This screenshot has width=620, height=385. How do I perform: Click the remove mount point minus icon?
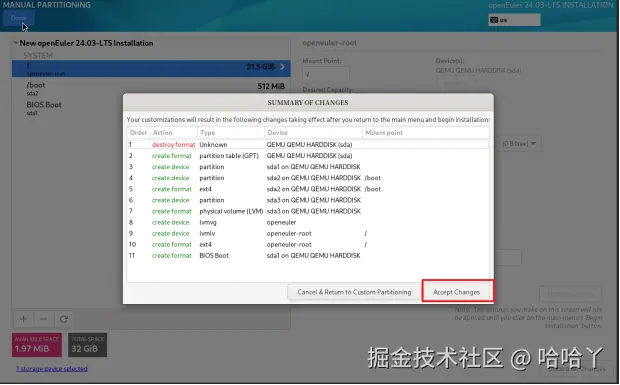coord(43,319)
